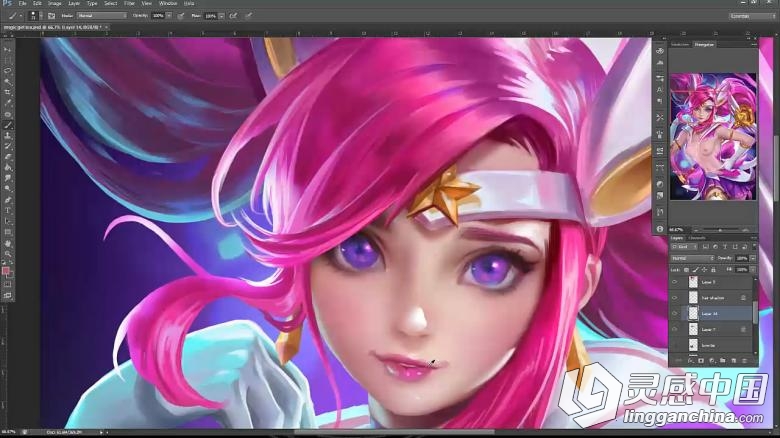Select the History Brush tool
This screenshot has width=780, height=438.
(x=7, y=146)
